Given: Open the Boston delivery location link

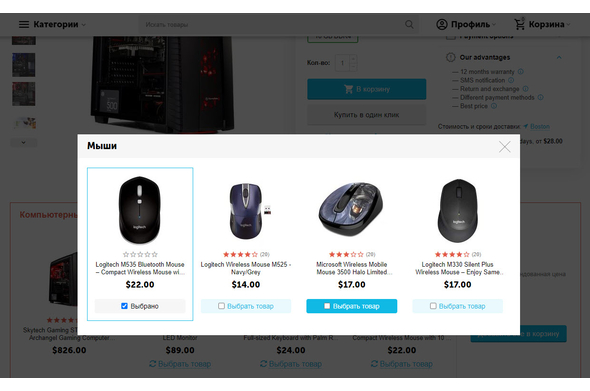Looking at the screenshot, I should click(x=540, y=126).
